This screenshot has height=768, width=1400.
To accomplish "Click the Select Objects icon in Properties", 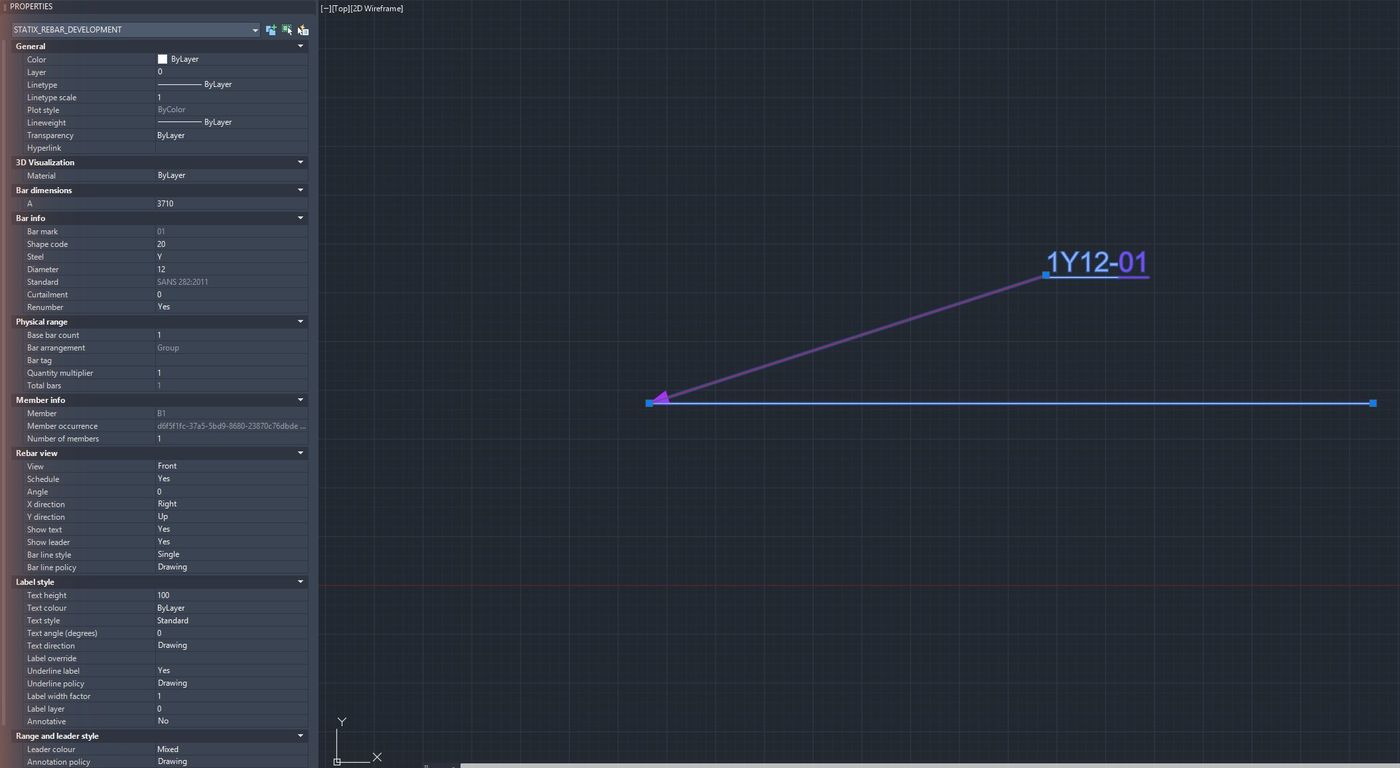I will 287,30.
